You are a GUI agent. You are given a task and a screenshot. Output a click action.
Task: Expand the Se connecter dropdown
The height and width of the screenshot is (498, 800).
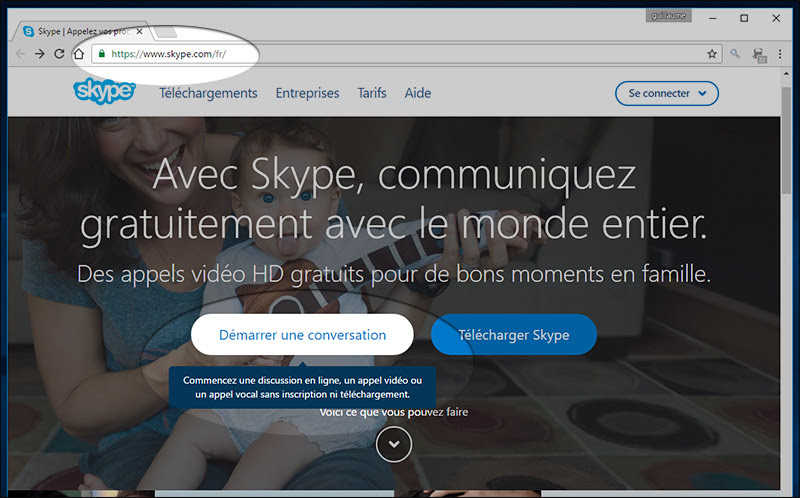pyautogui.click(x=667, y=93)
